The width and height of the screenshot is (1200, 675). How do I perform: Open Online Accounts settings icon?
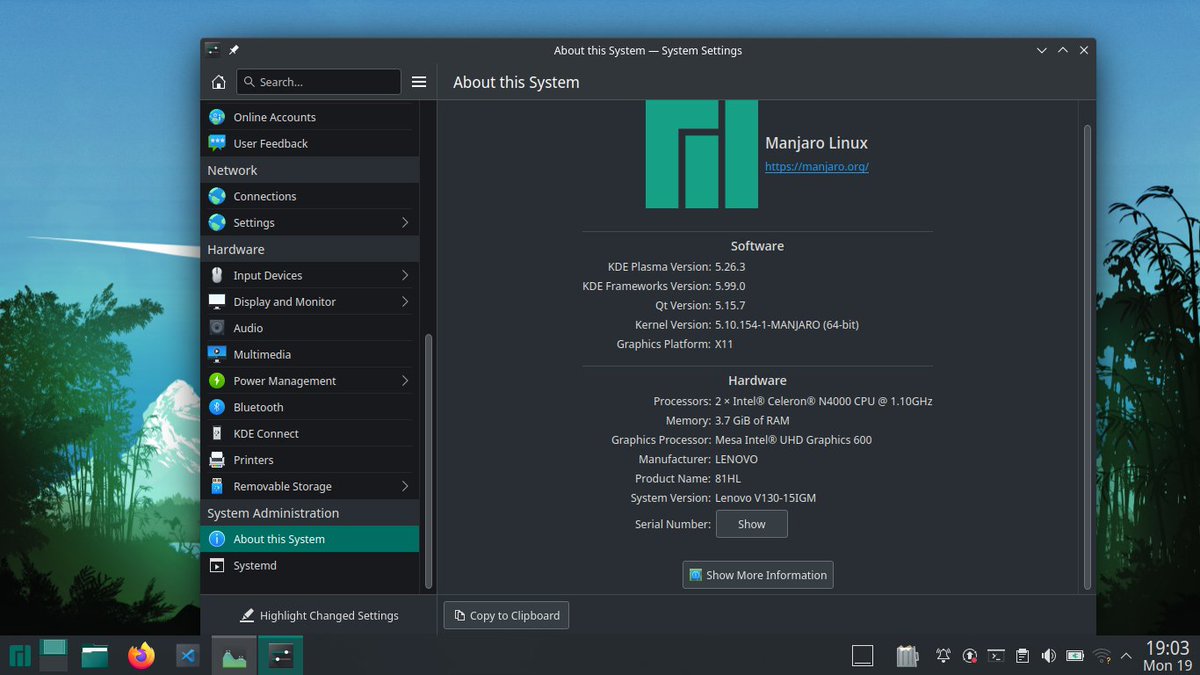[217, 117]
